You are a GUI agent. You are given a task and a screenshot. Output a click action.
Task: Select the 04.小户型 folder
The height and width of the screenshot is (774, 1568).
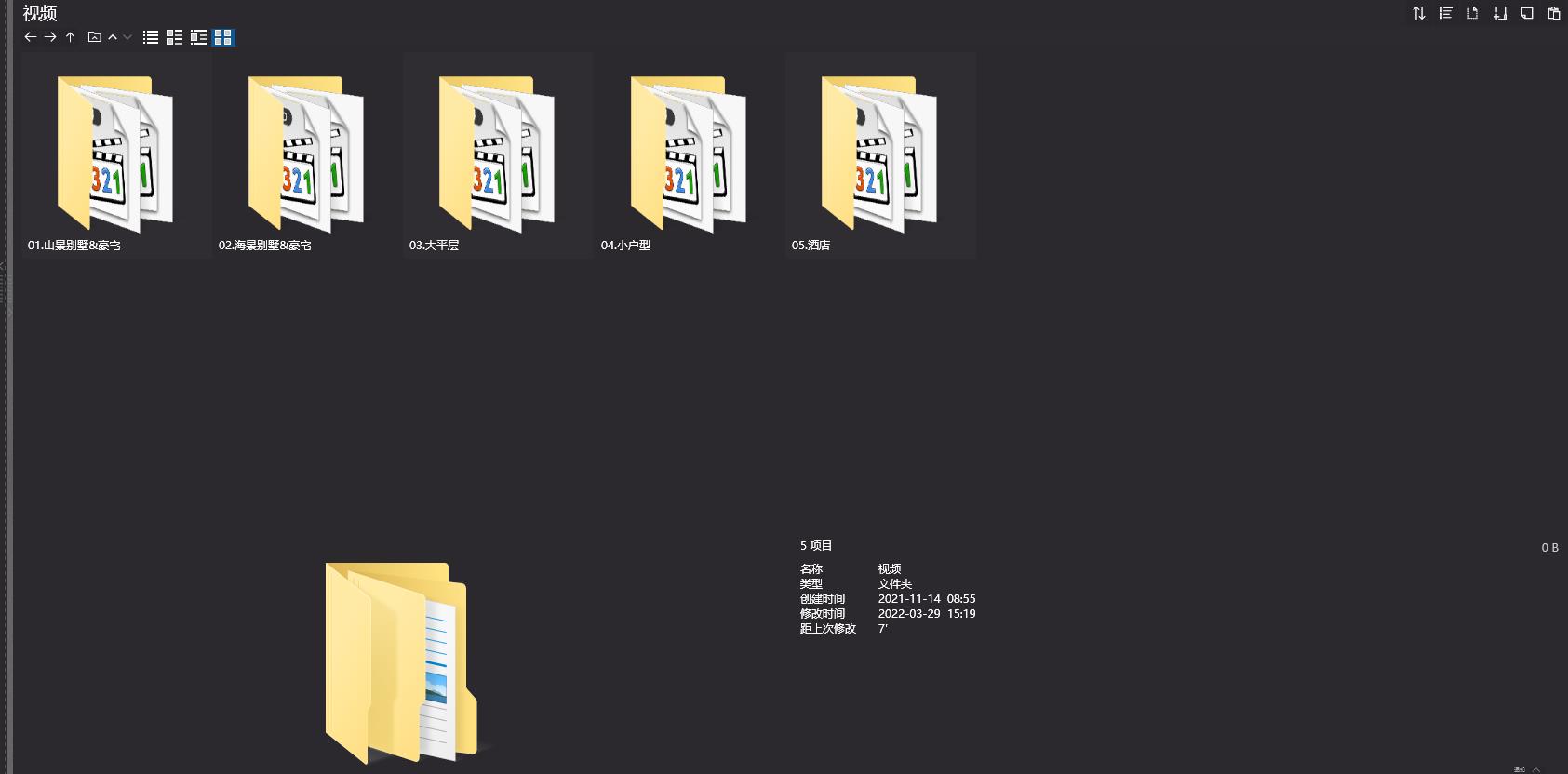coord(690,154)
